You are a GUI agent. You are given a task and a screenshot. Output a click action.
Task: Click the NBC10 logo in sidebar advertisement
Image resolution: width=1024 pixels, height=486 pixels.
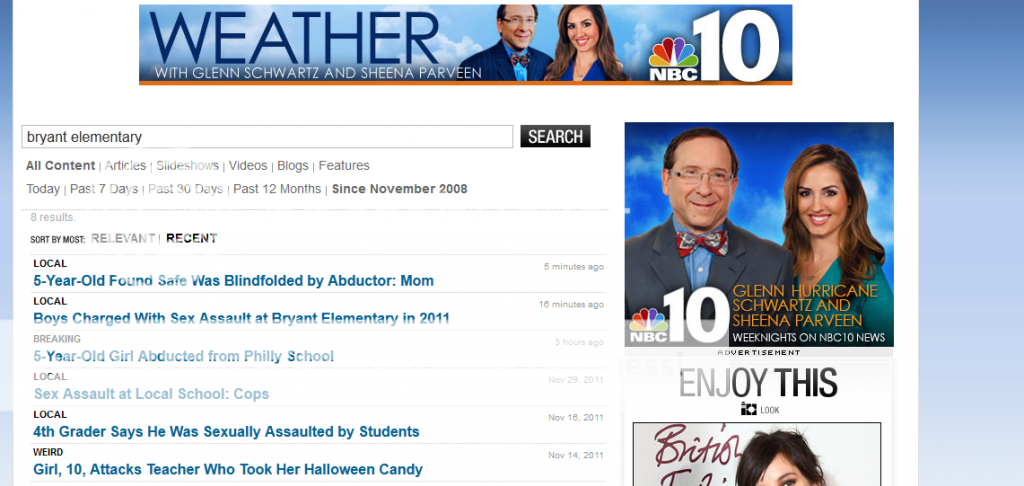(x=679, y=316)
